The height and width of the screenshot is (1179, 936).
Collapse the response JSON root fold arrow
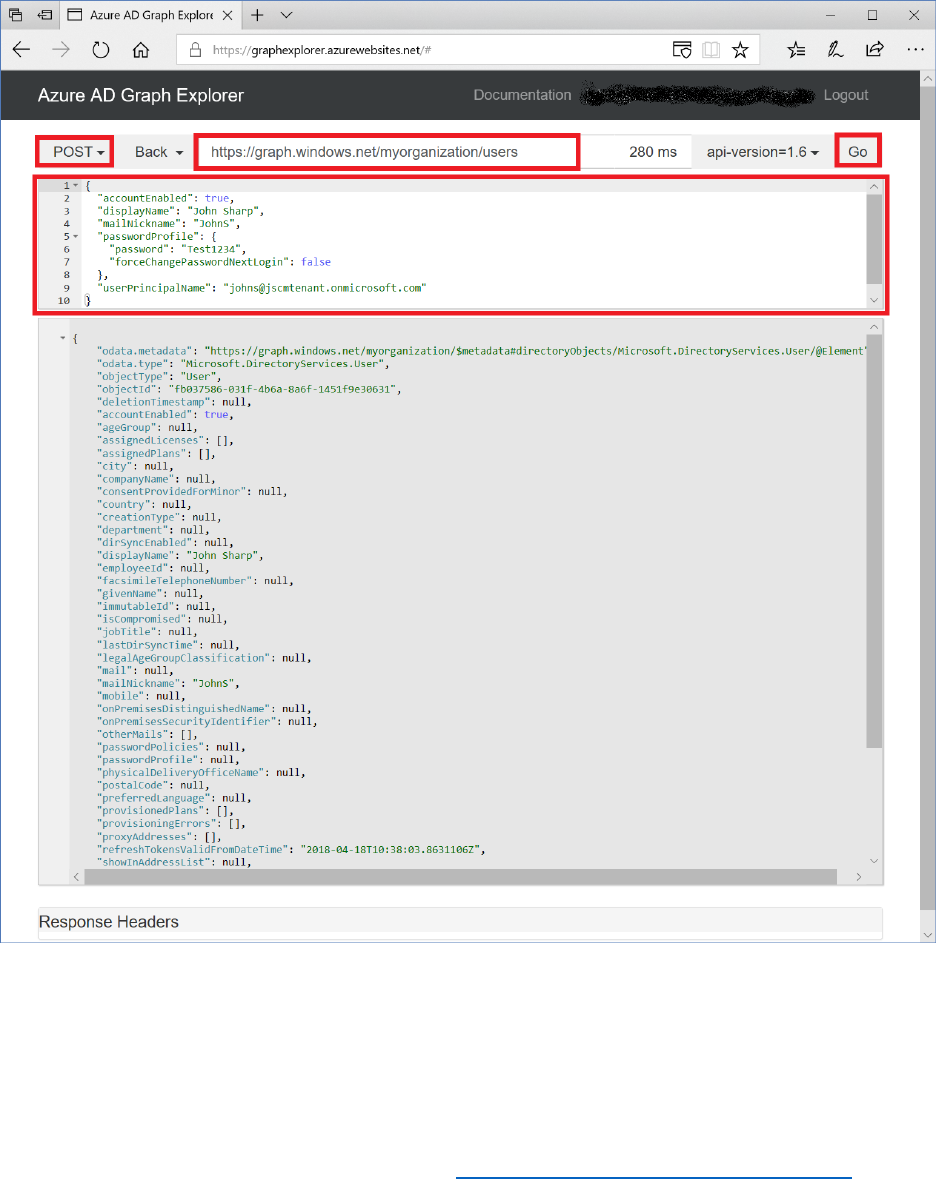[x=63, y=338]
